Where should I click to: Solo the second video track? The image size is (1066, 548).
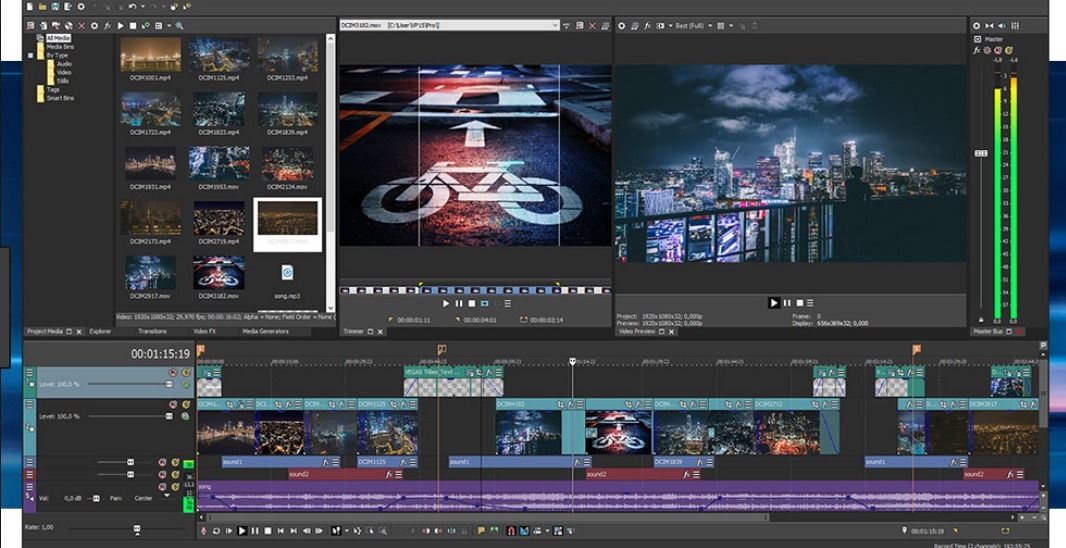[x=185, y=405]
